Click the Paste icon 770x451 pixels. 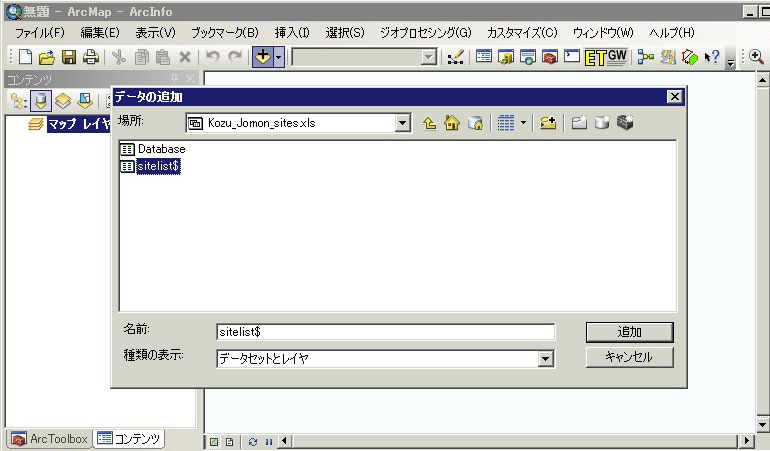click(x=163, y=57)
